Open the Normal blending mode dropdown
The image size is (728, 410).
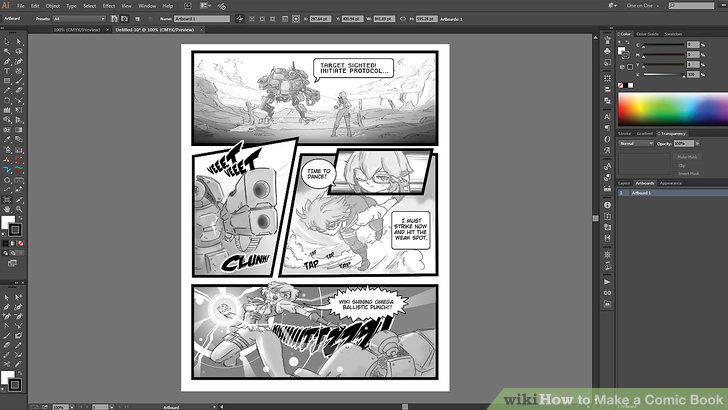click(636, 143)
